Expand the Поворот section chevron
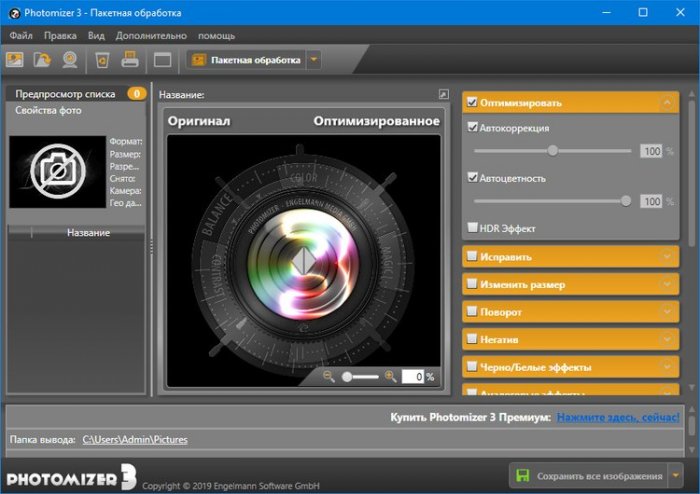 [667, 312]
